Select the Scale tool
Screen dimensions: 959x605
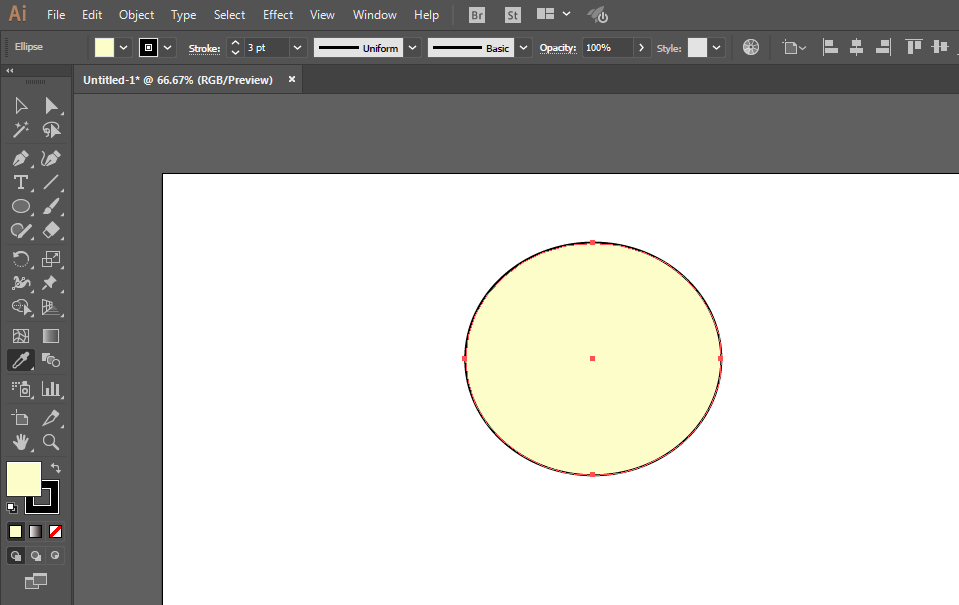(51, 259)
